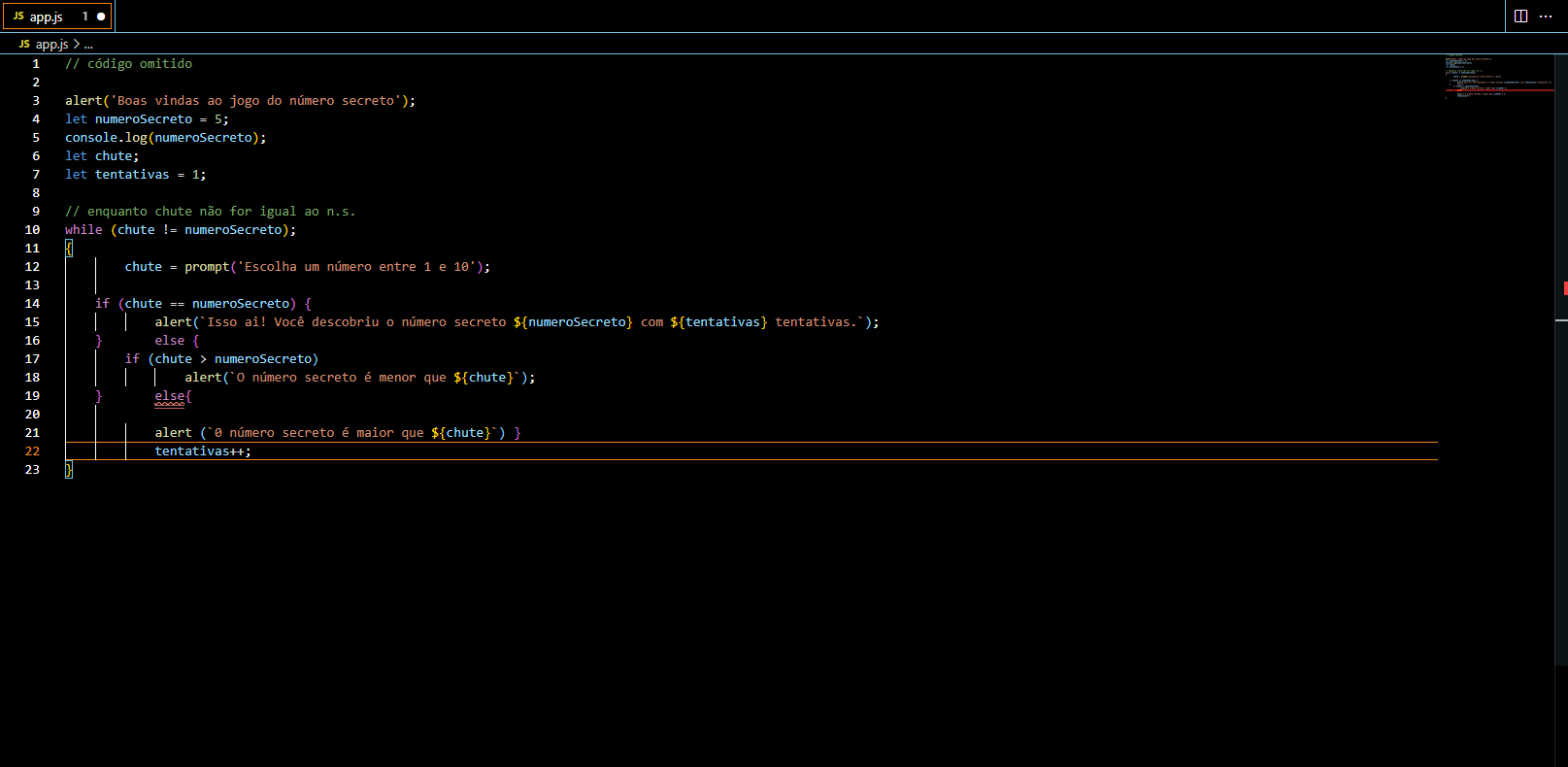Click 'if (chute == numeroSecreto) {' line
Image resolution: width=1568 pixels, height=767 pixels.
pos(203,304)
